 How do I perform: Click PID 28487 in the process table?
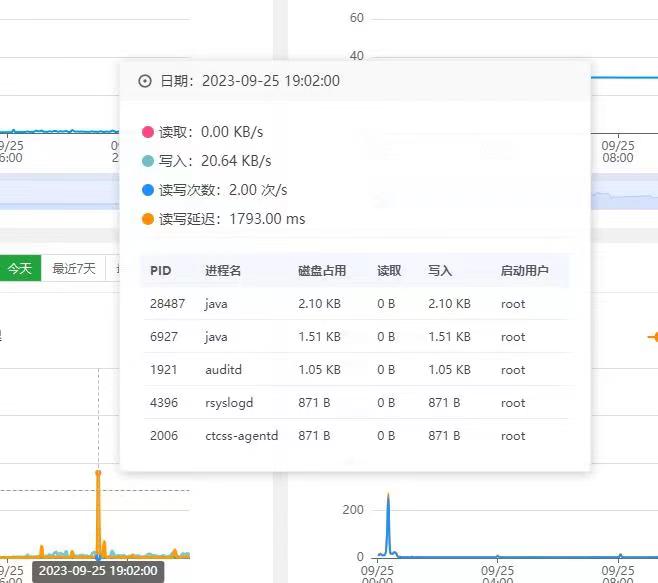click(167, 303)
